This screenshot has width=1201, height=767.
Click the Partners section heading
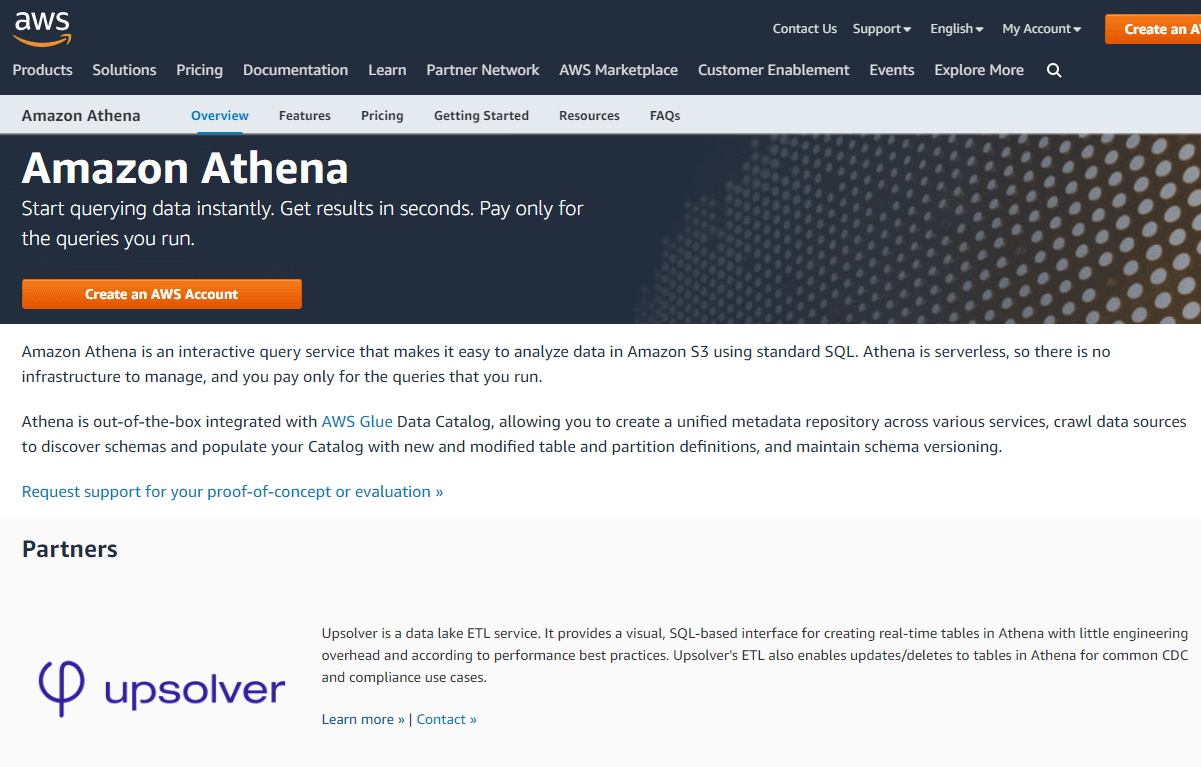(70, 549)
